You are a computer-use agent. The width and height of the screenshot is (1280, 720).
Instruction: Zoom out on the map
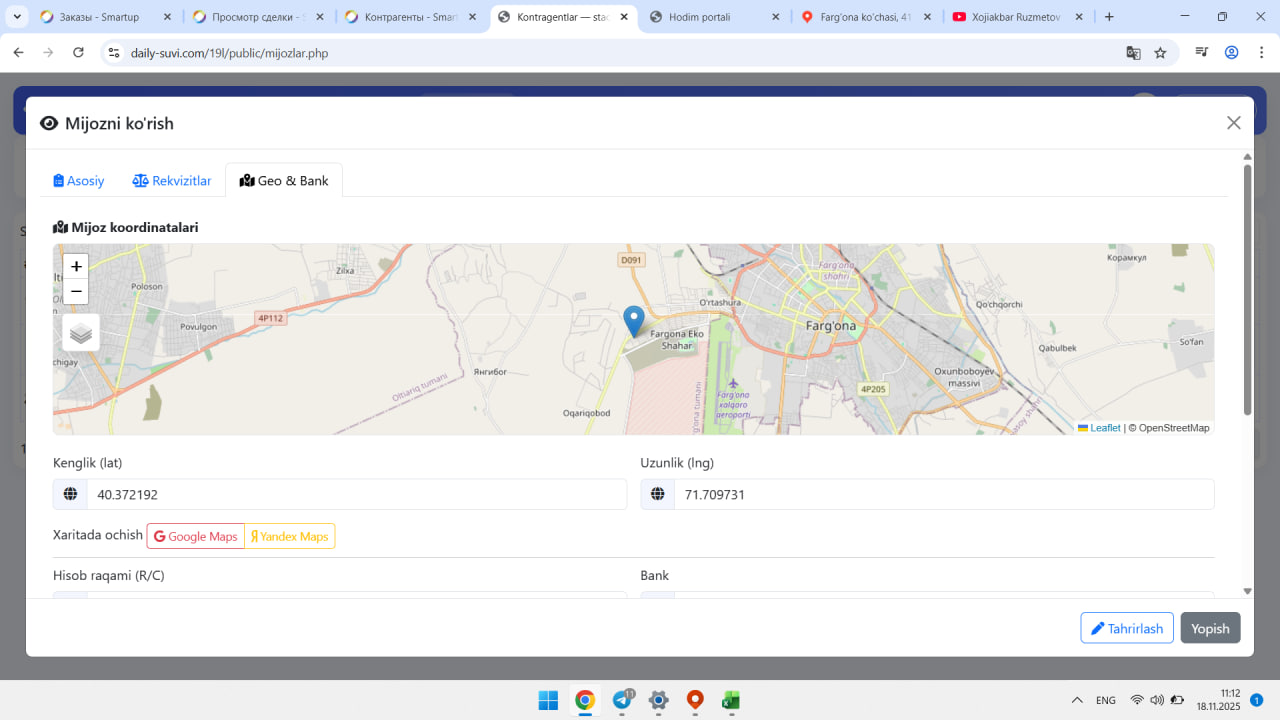(x=76, y=291)
